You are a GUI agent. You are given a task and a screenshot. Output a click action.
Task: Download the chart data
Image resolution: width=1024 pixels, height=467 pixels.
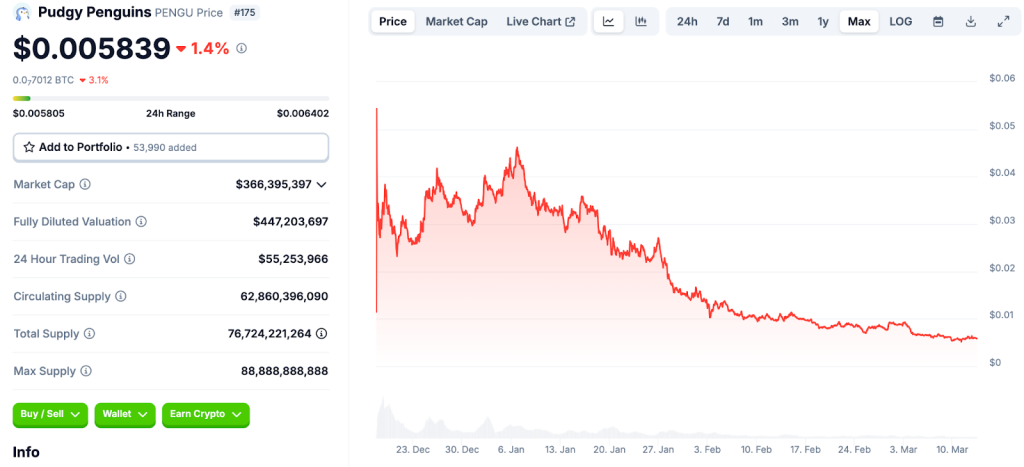971,21
